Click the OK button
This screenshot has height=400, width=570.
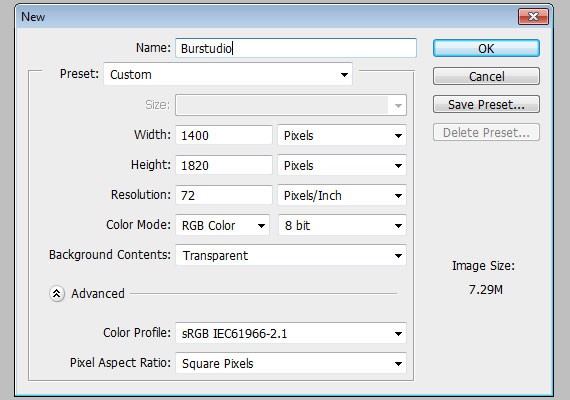point(486,48)
